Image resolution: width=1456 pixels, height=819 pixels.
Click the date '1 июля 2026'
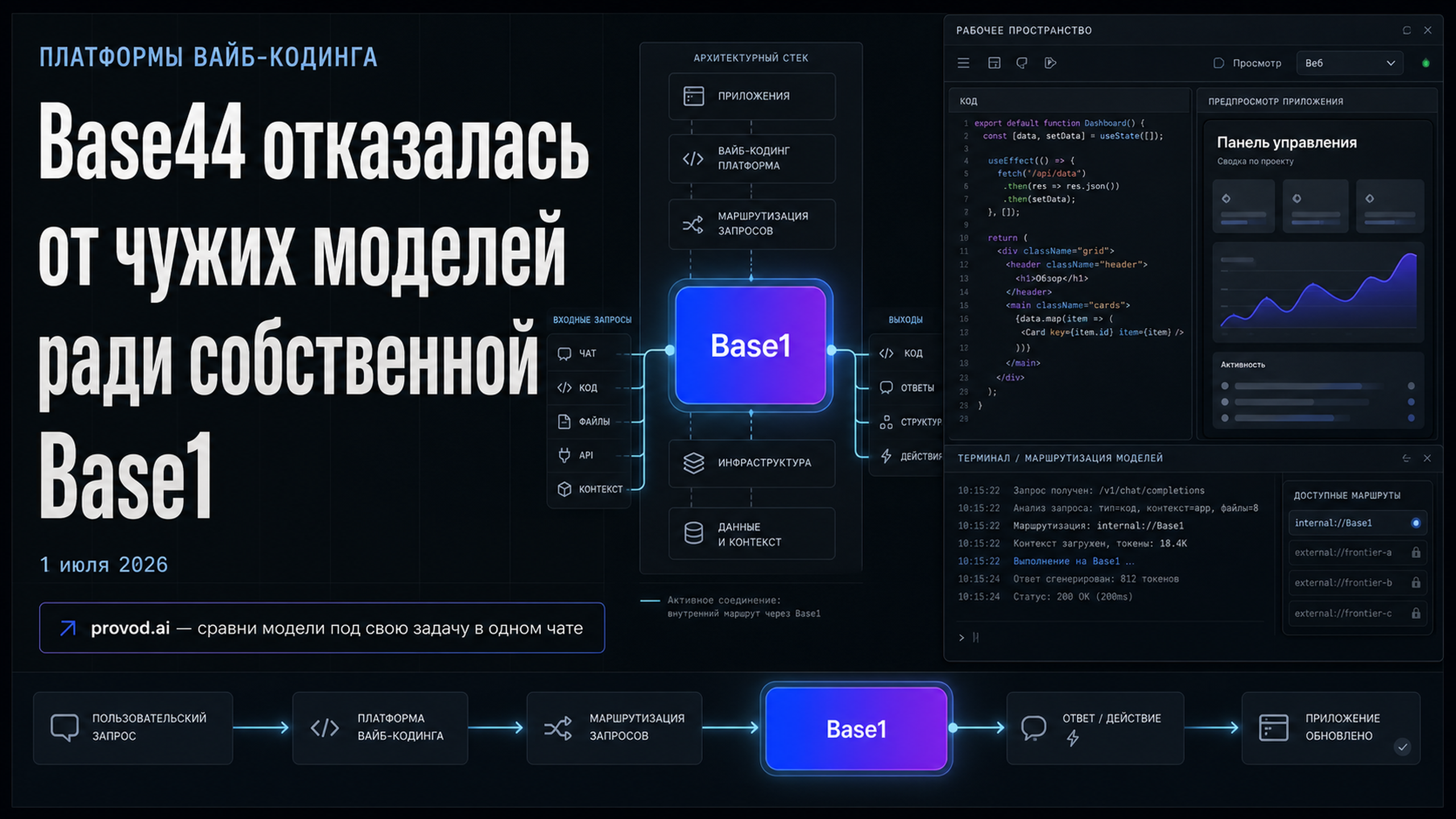[104, 565]
